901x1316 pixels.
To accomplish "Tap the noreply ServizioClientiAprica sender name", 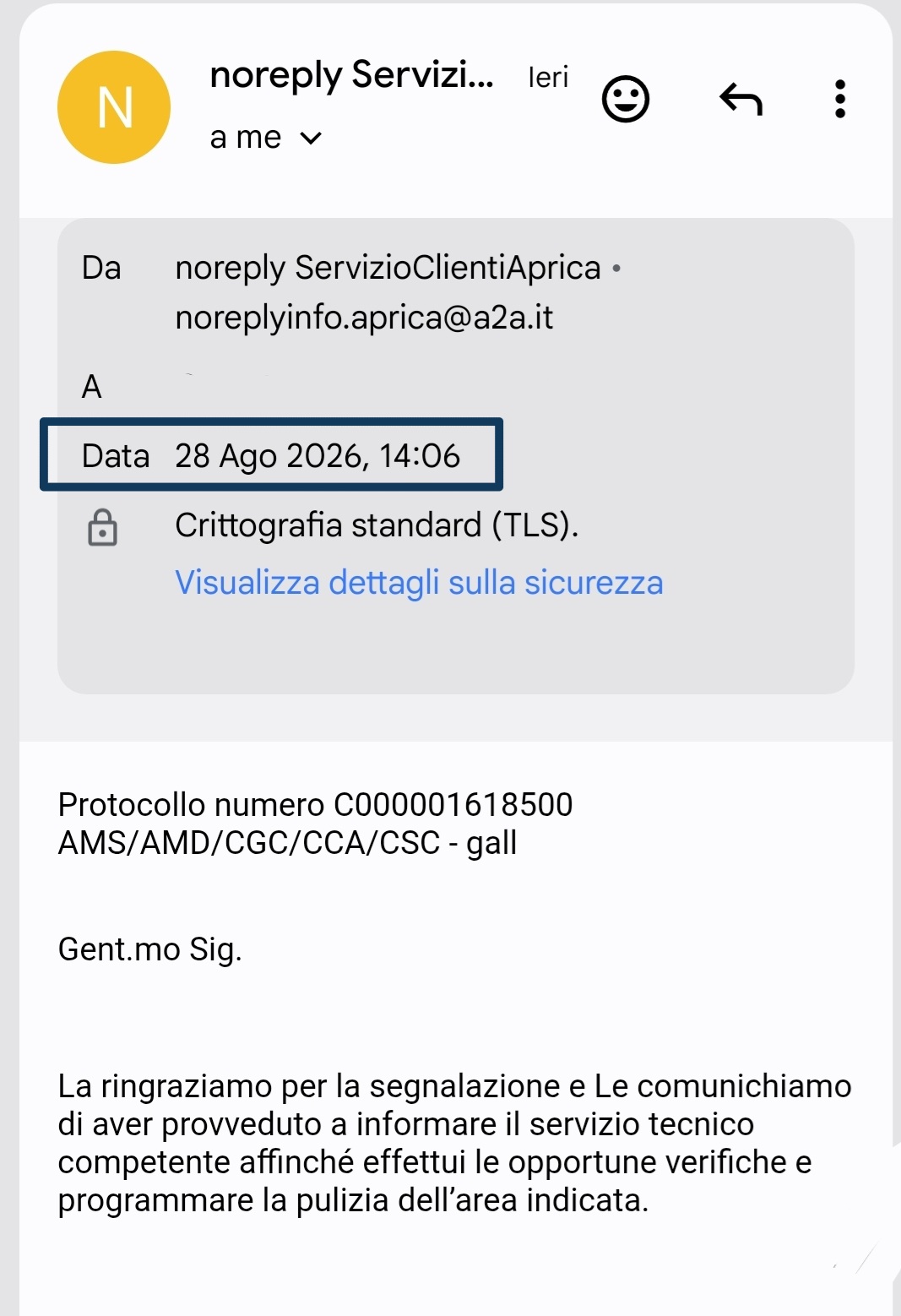I will point(388,268).
